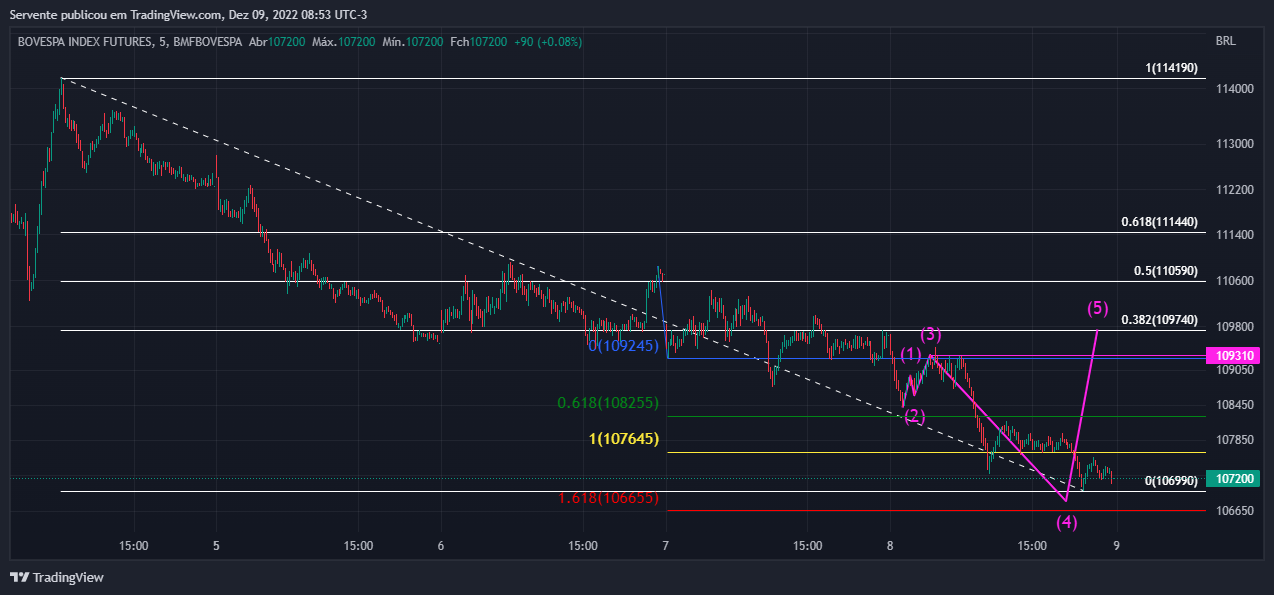Image resolution: width=1274 pixels, height=595 pixels.
Task: Click the 0.5(110590) Fibonacci label
Action: click(x=1165, y=271)
